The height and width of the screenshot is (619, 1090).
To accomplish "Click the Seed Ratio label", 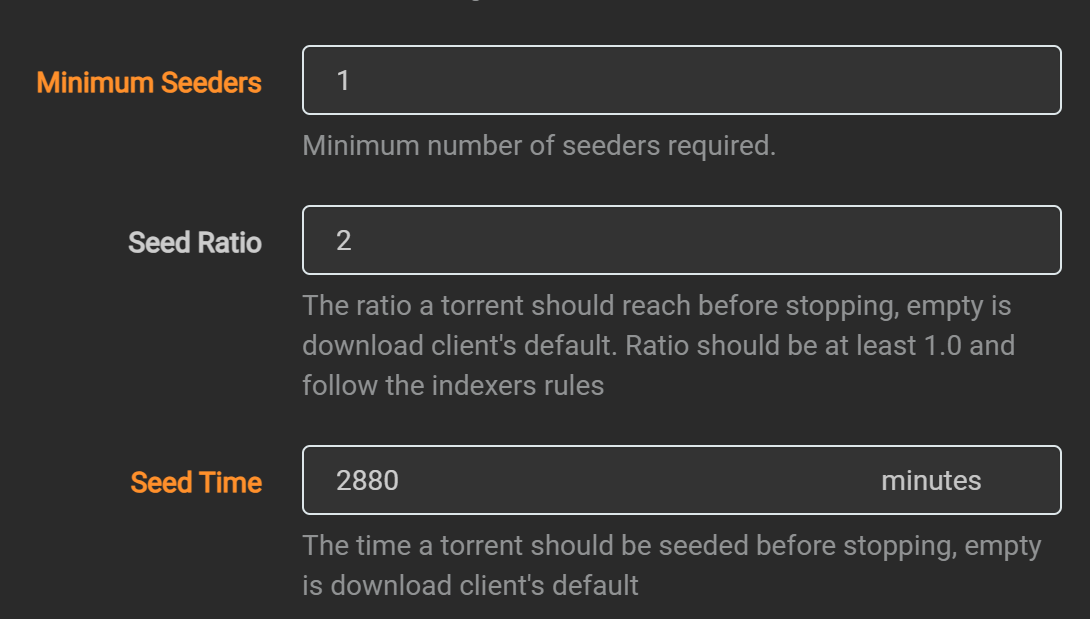I will tap(195, 242).
